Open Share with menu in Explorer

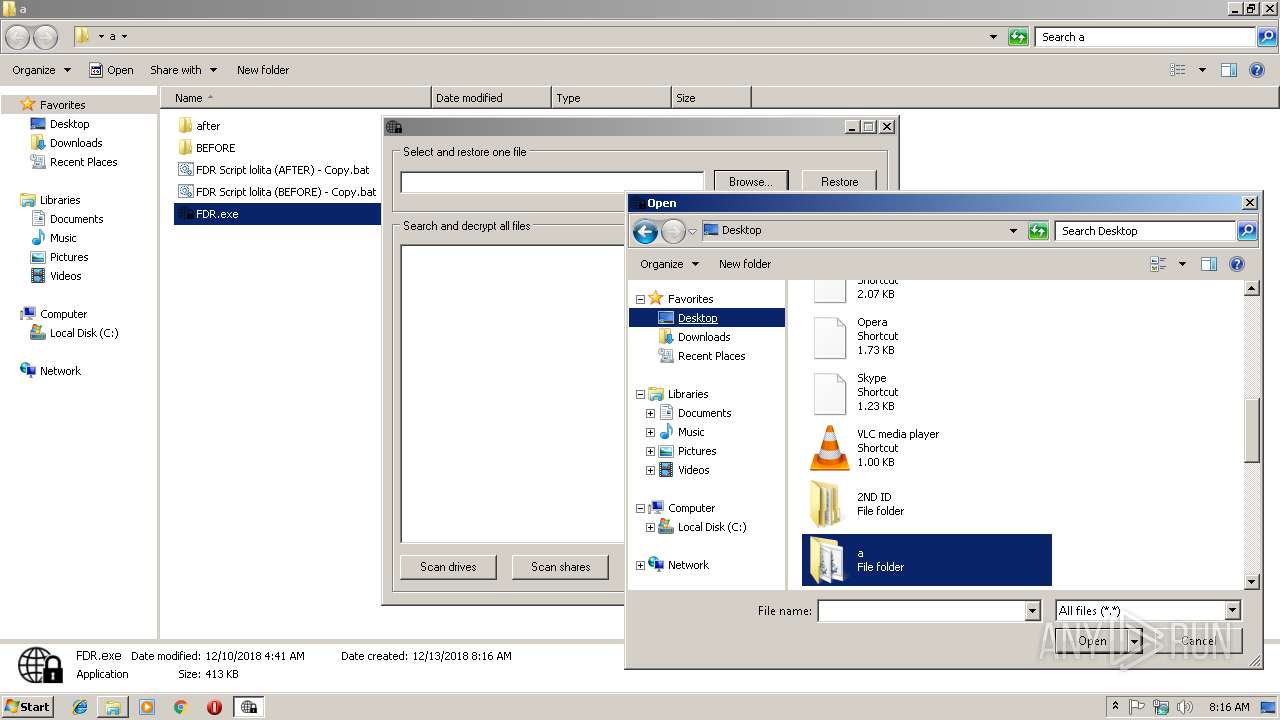click(x=183, y=70)
